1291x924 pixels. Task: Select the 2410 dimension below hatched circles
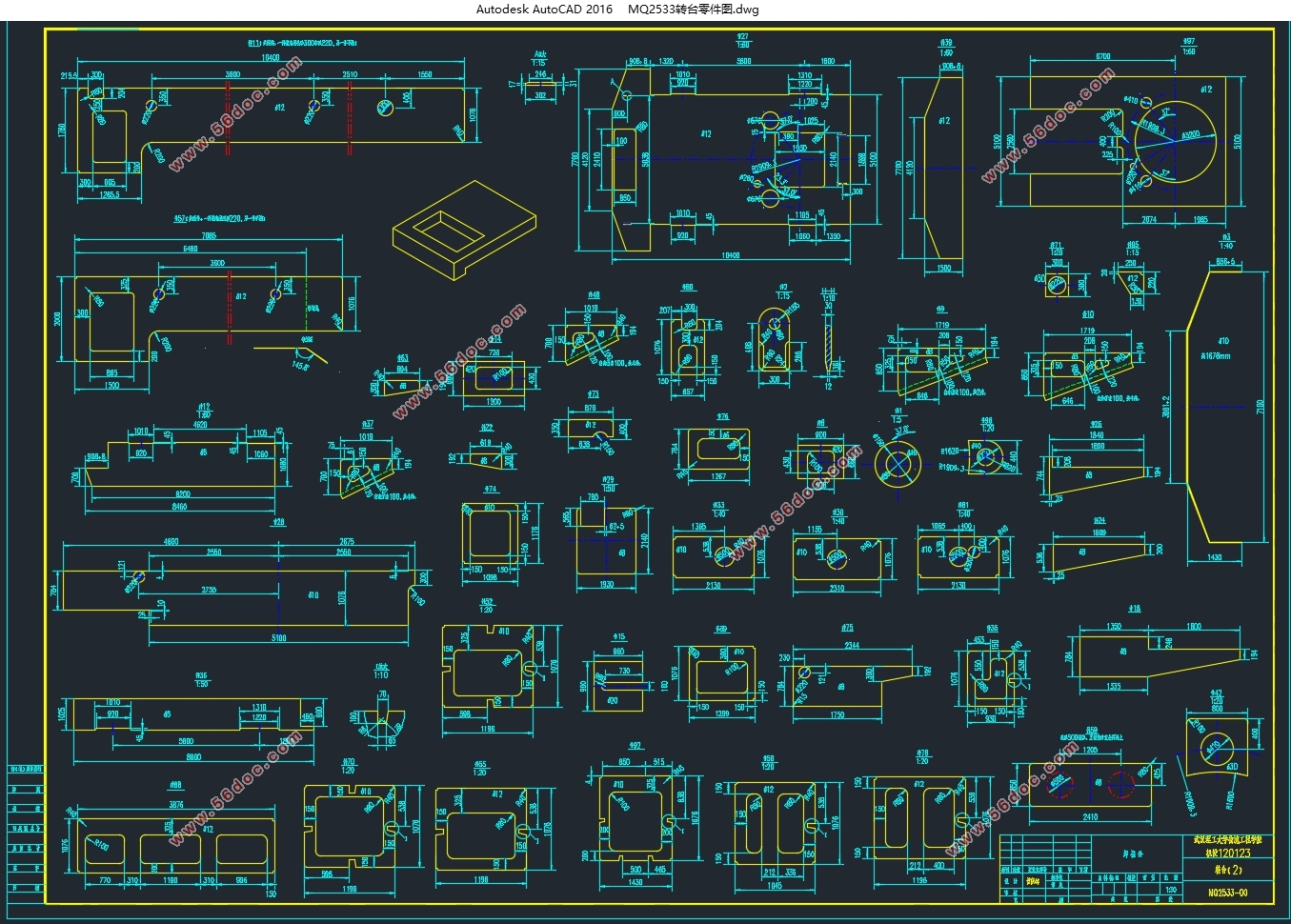(x=1090, y=816)
